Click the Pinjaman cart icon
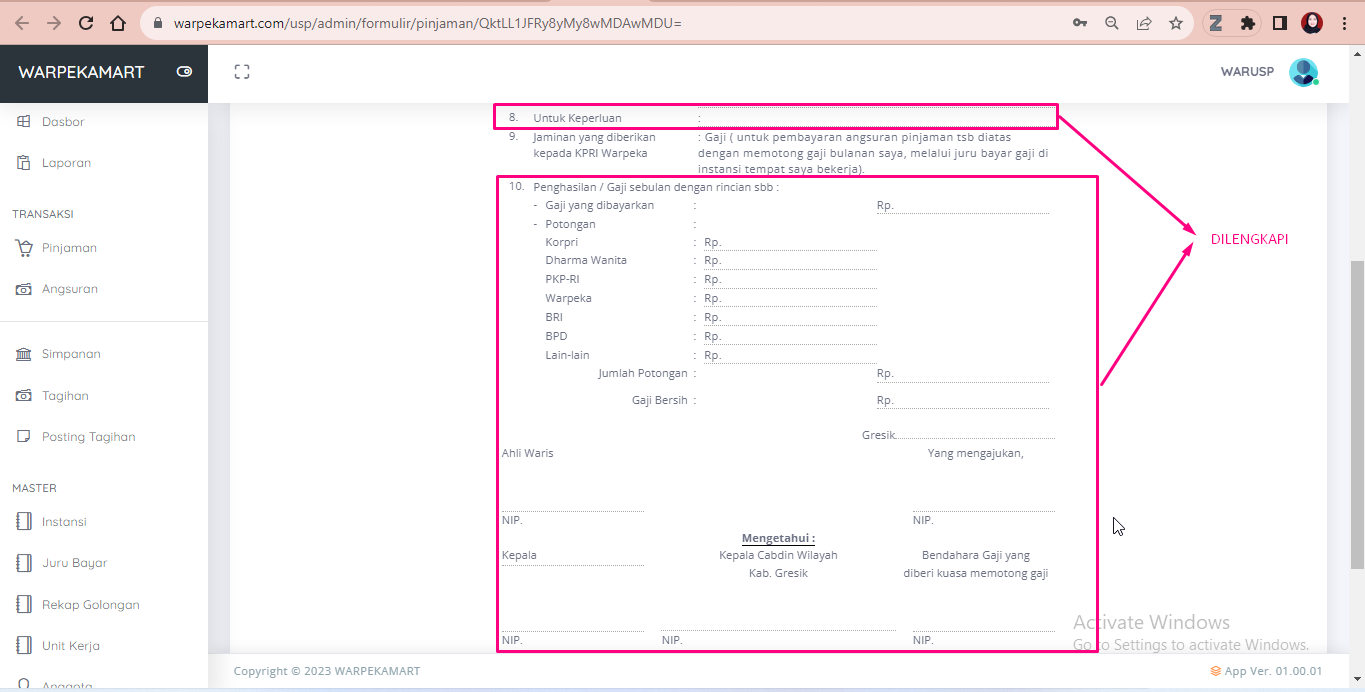Screen dimensions: 1365x692 (x=24, y=248)
